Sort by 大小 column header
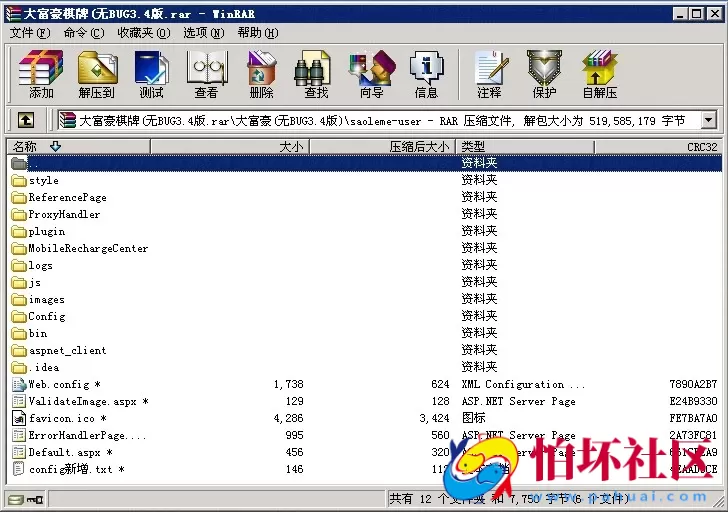Screen dimensions: 728x512 point(230,147)
